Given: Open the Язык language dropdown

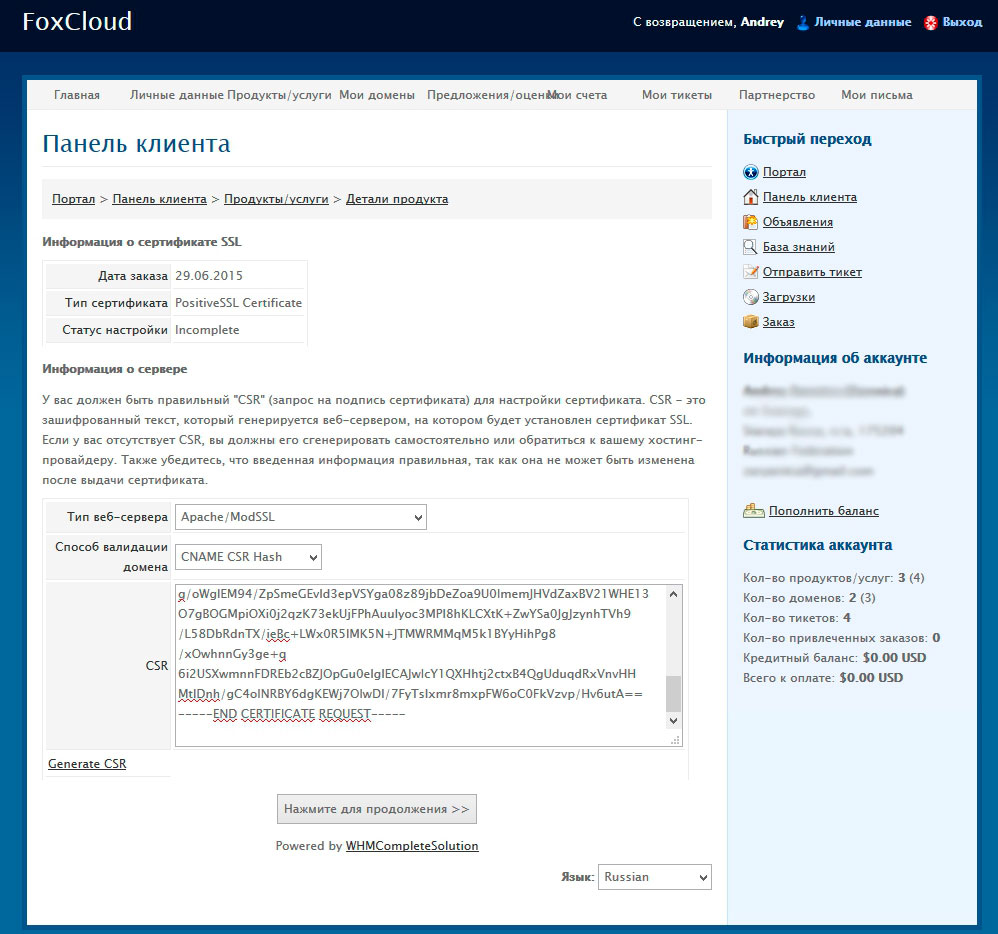Looking at the screenshot, I should pyautogui.click(x=654, y=877).
